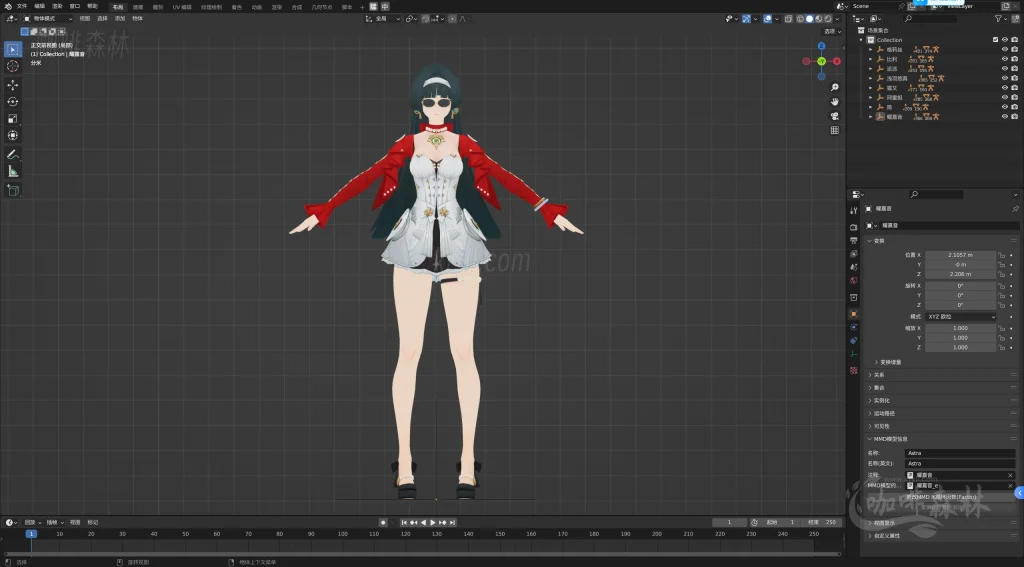Image resolution: width=1024 pixels, height=567 pixels.
Task: Open the outliner filter funnel
Action: (x=998, y=18)
